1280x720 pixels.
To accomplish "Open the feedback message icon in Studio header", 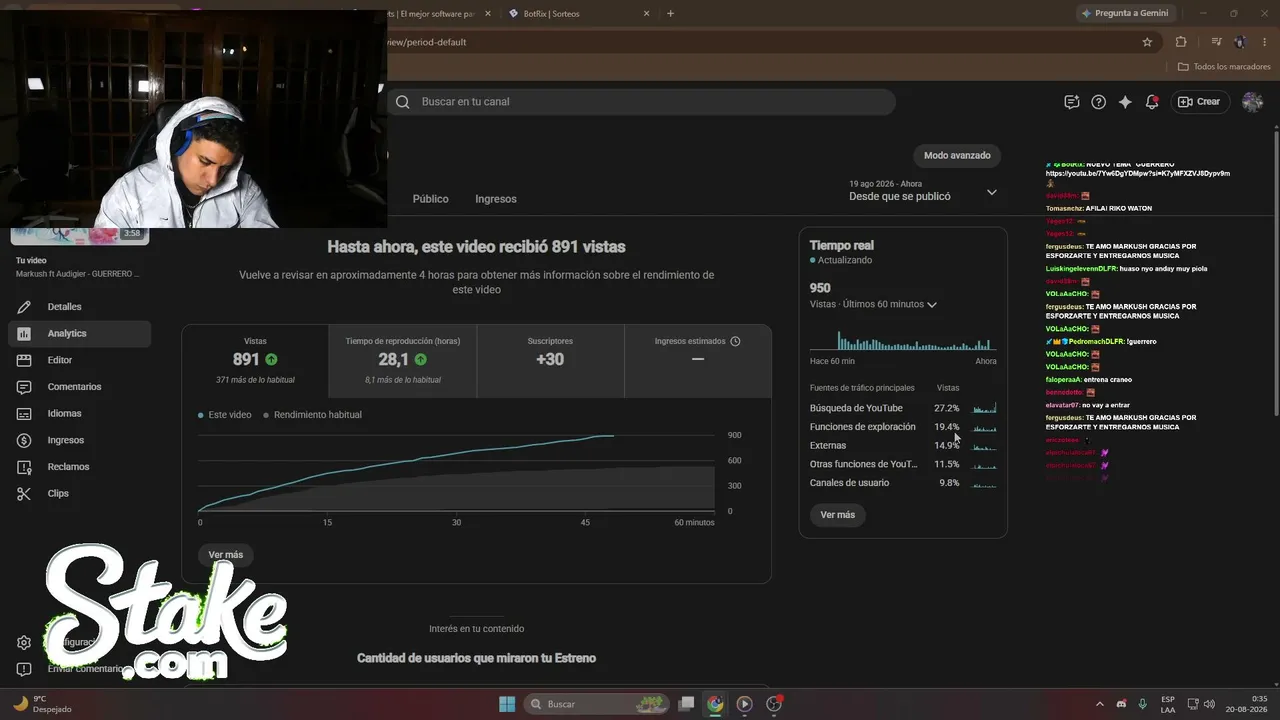I will tap(1072, 102).
